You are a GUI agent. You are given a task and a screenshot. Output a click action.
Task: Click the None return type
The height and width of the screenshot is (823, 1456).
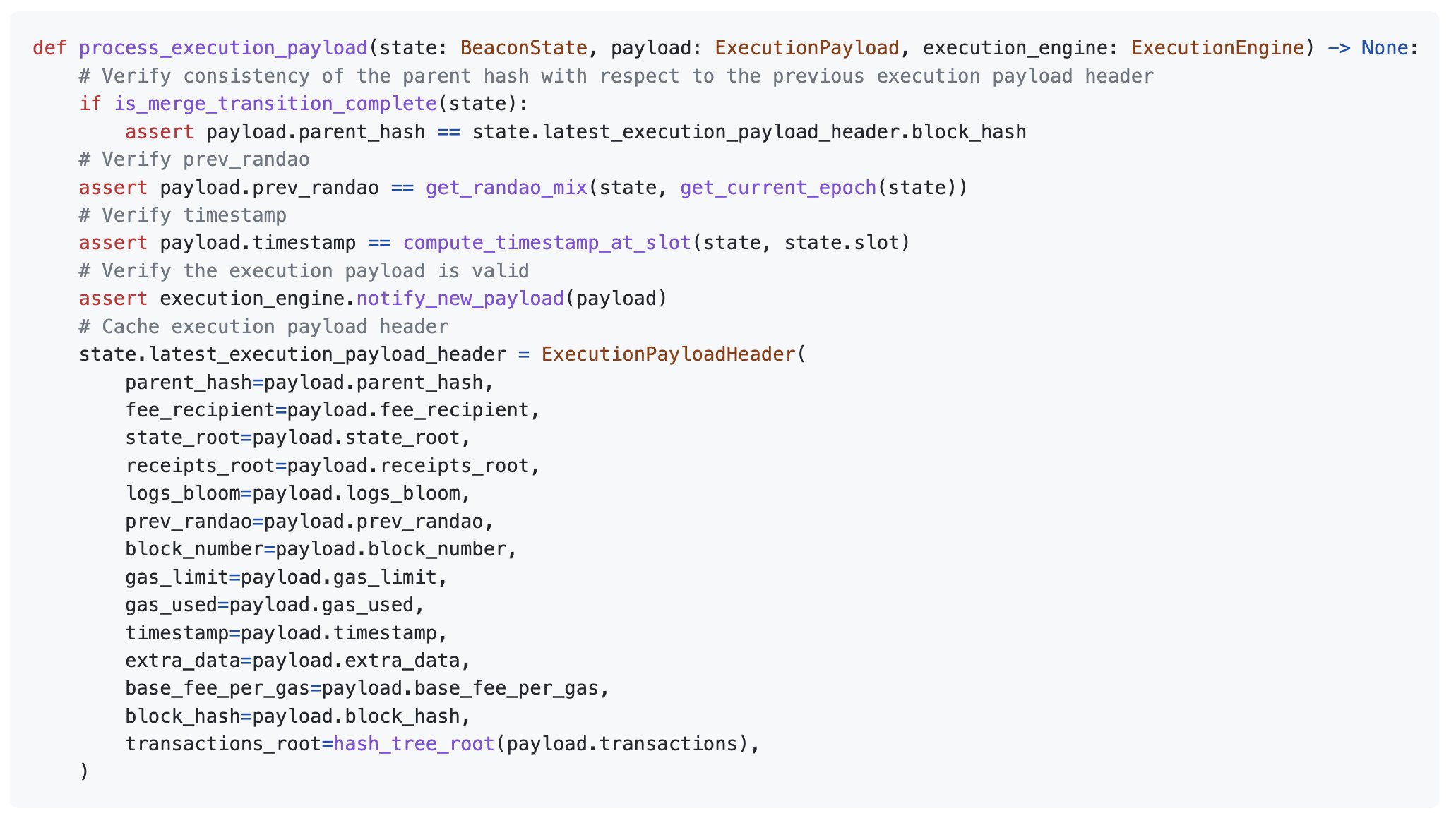point(1385,48)
